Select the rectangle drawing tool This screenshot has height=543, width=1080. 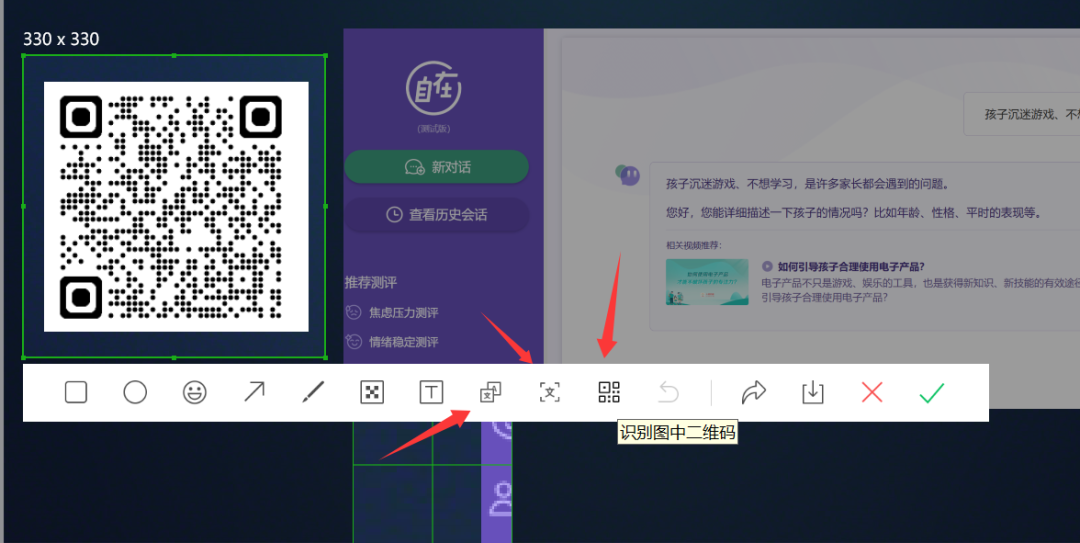76,392
